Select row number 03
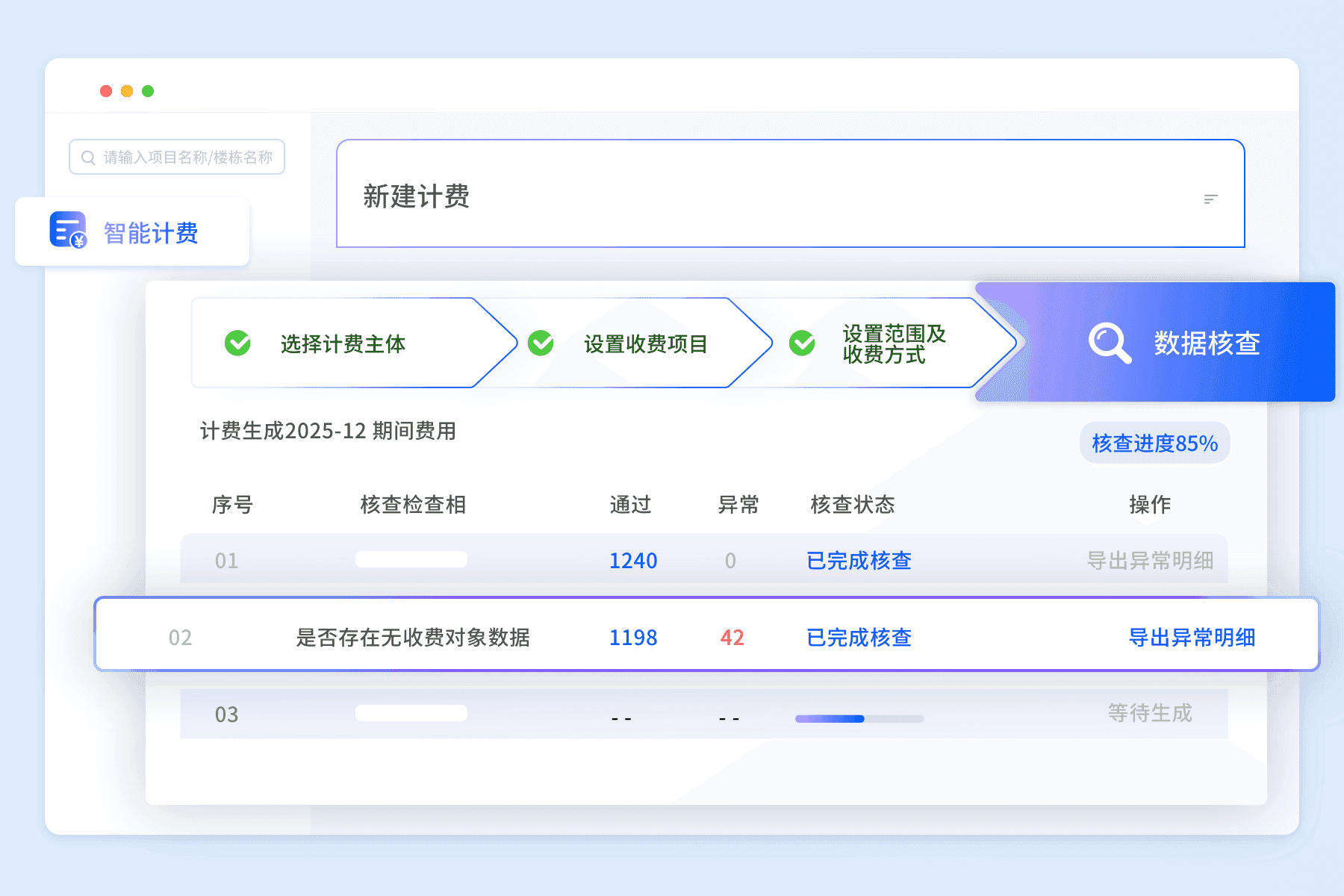This screenshot has width=1344, height=896. pos(226,715)
